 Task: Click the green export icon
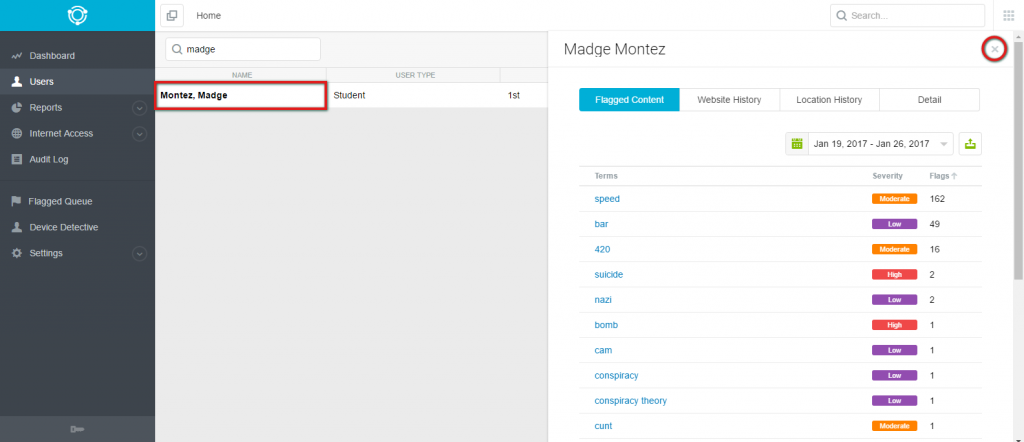click(970, 144)
